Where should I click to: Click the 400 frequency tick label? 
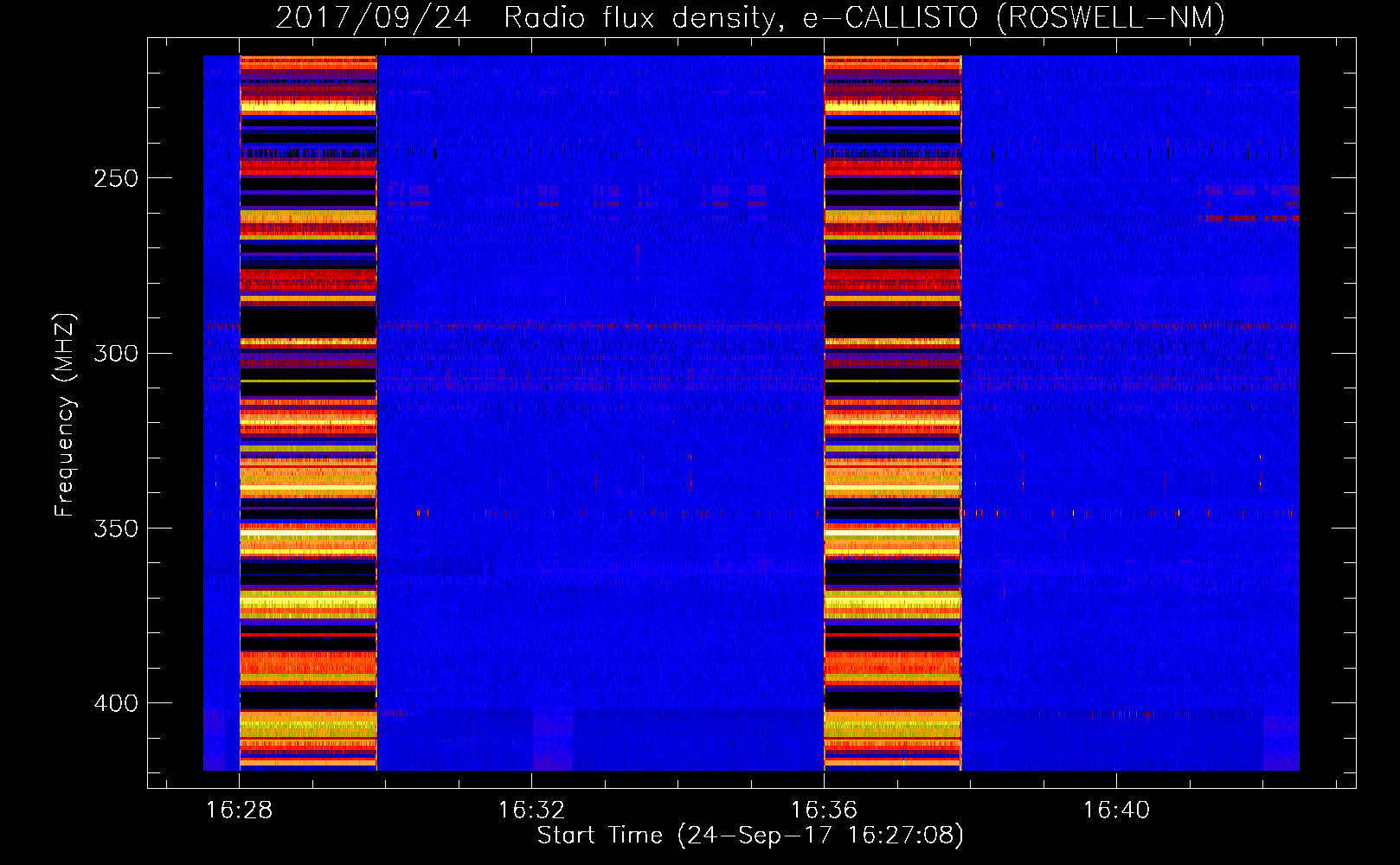point(116,703)
